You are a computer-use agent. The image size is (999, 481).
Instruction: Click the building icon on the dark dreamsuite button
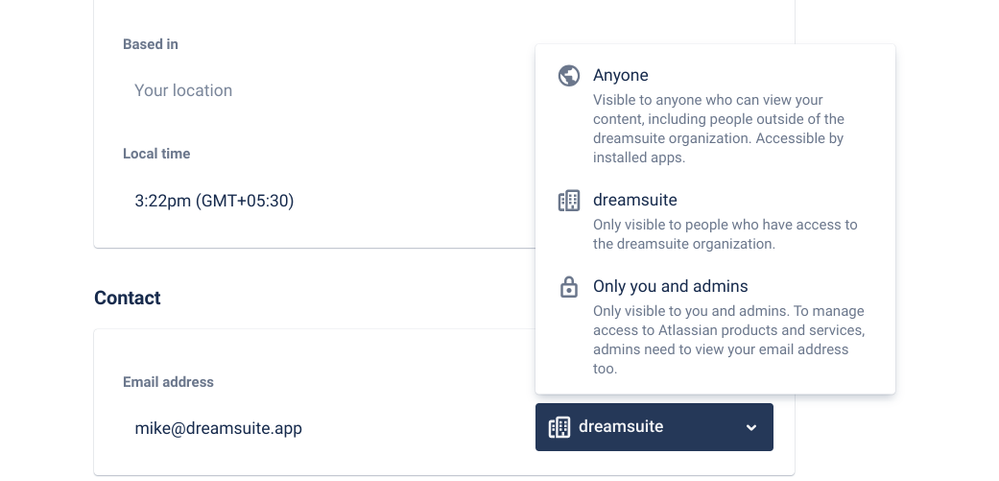point(560,427)
